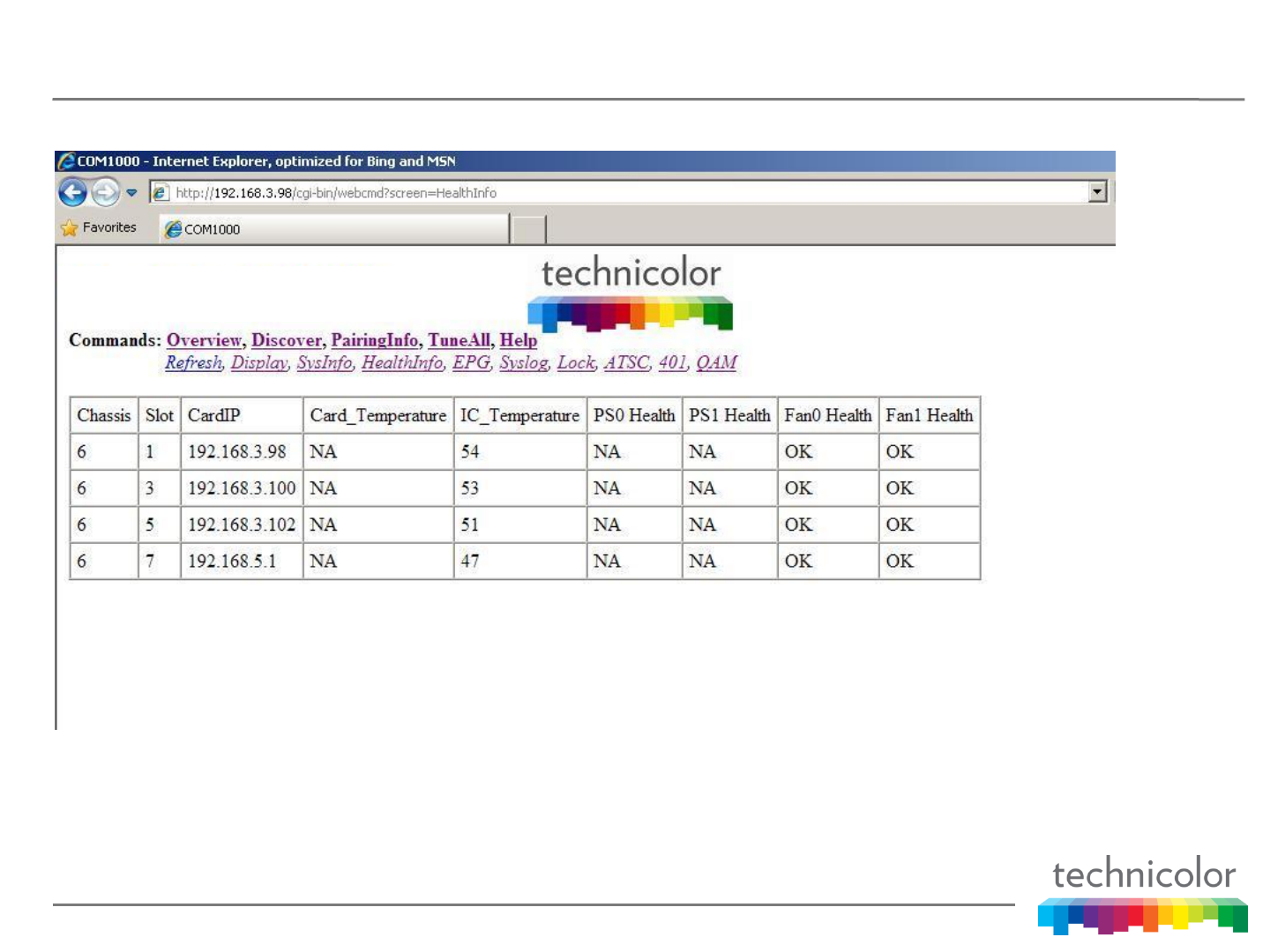Open the Discover command link

pos(287,340)
